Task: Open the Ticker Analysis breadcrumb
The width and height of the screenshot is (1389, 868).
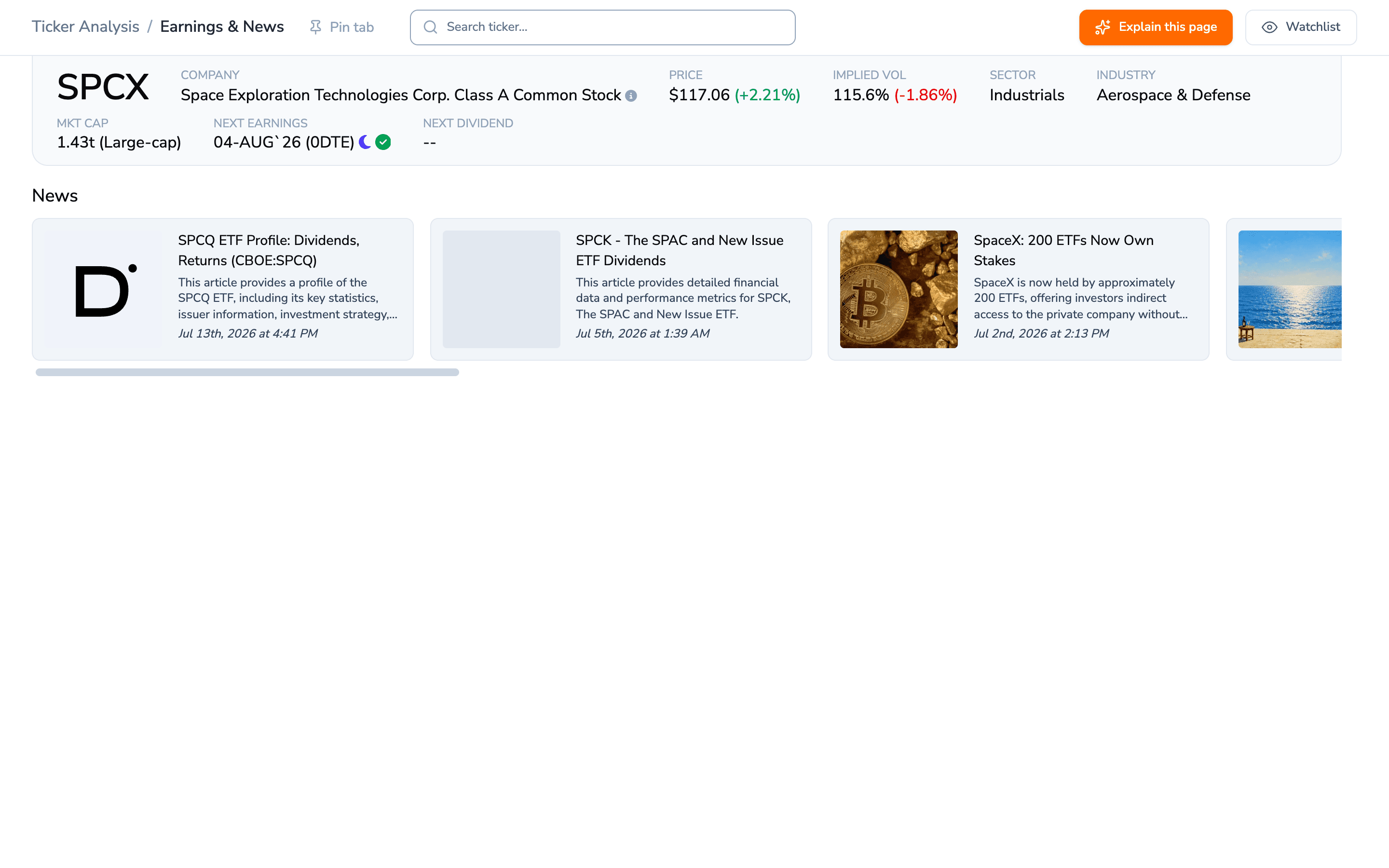Action: pyautogui.click(x=85, y=27)
